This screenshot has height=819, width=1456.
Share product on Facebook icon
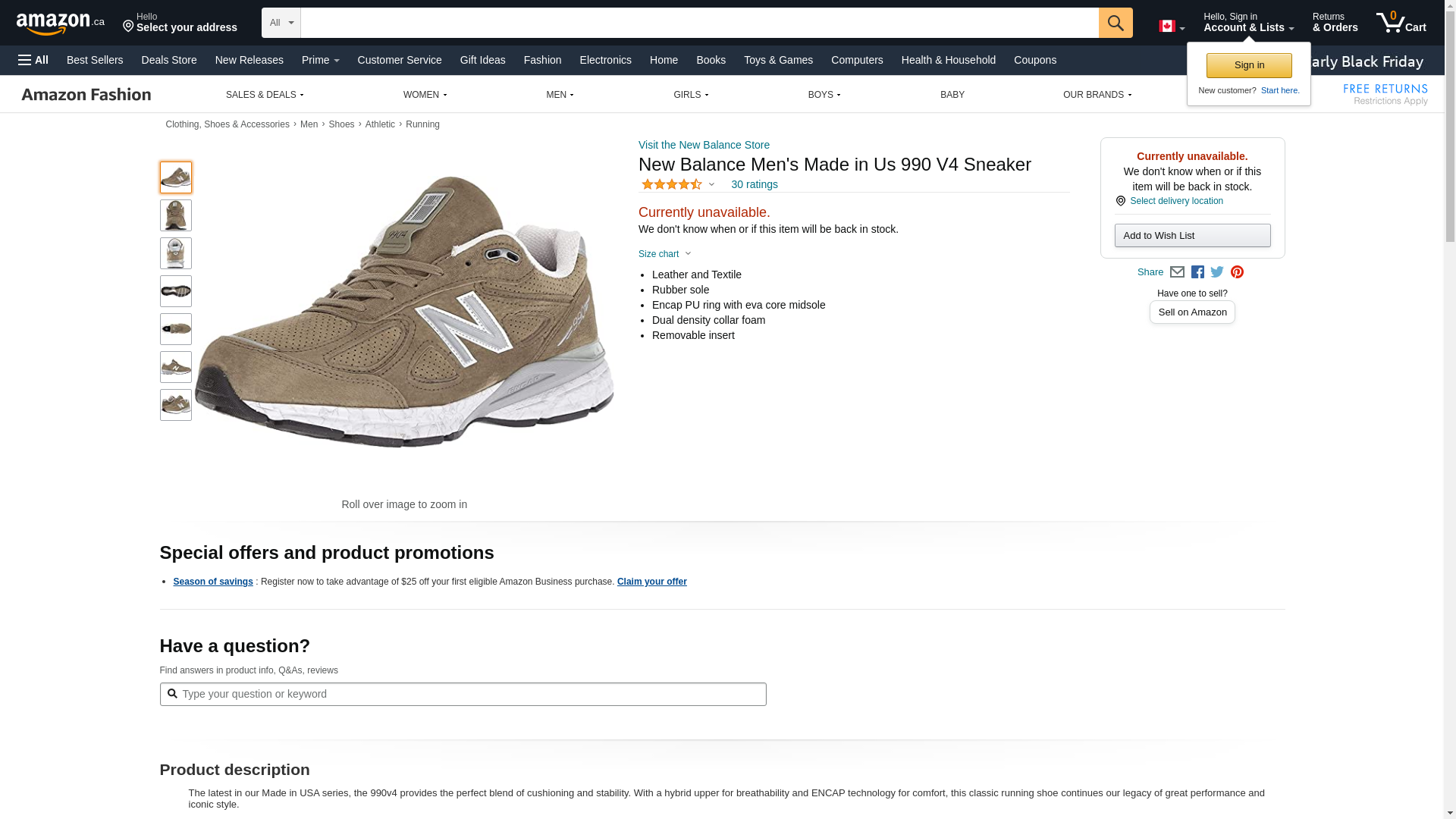point(1197,272)
